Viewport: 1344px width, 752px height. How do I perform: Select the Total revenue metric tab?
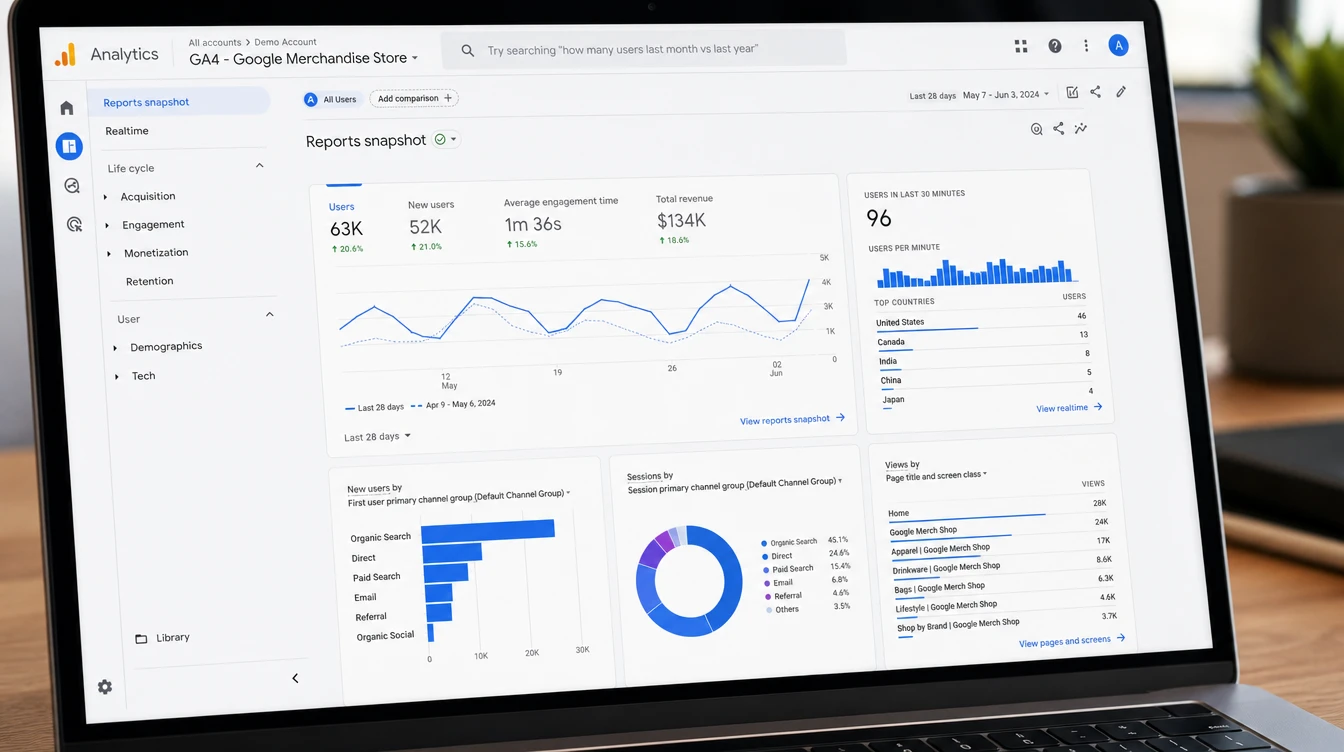click(683, 219)
